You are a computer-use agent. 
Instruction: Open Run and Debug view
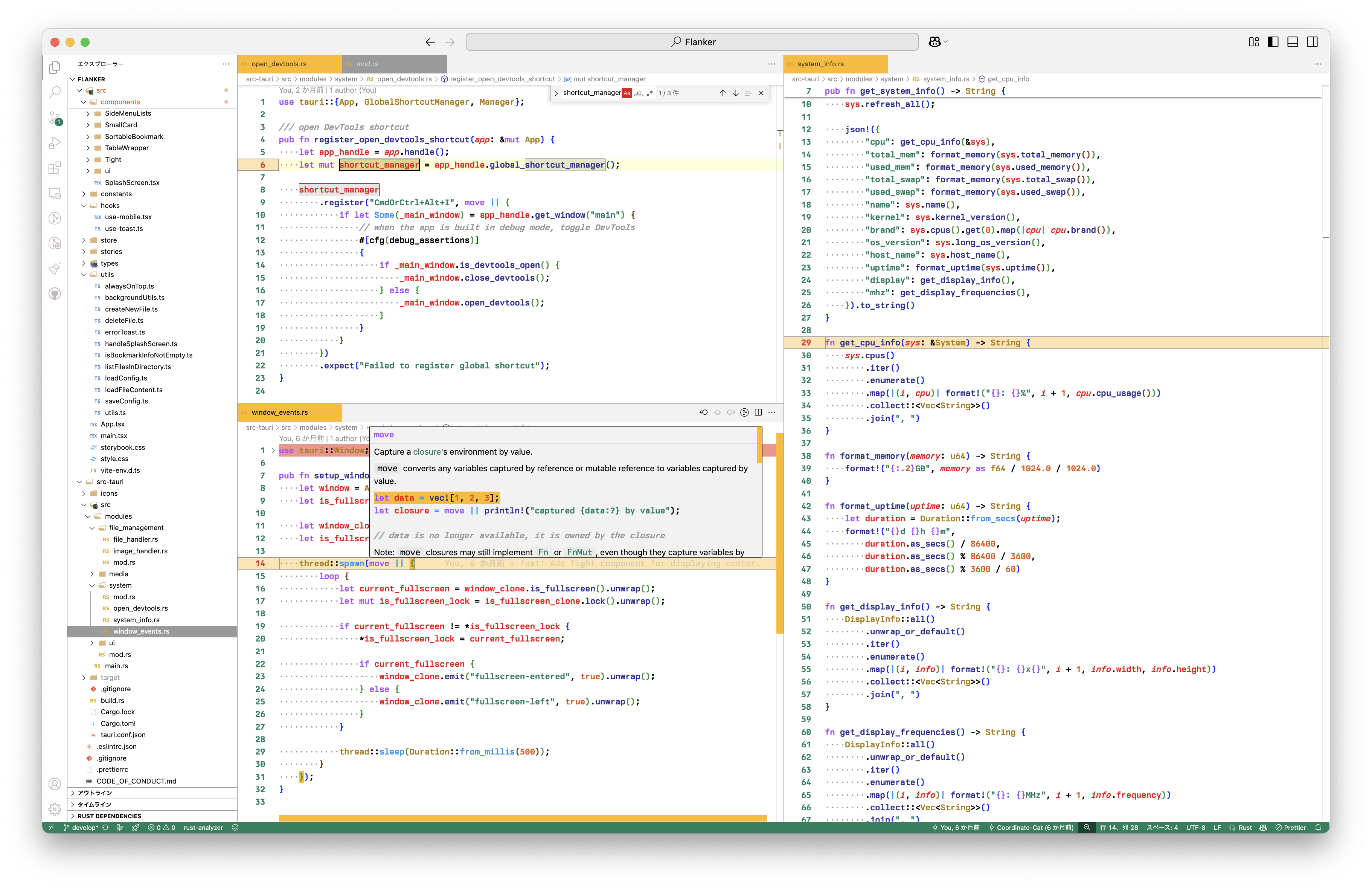[55, 143]
